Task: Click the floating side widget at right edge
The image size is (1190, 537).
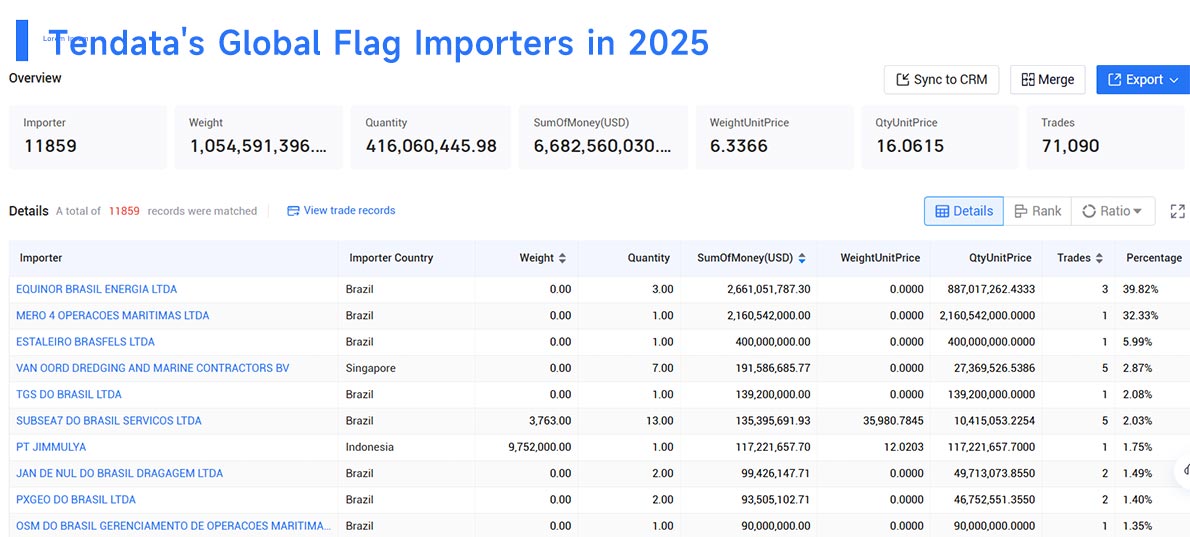Action: tap(1184, 469)
